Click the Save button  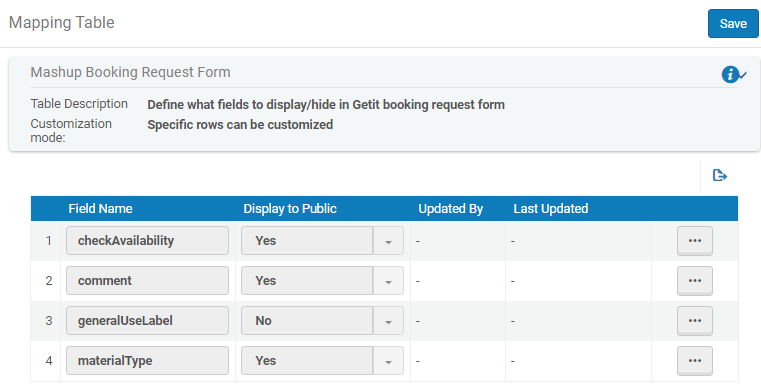click(733, 23)
